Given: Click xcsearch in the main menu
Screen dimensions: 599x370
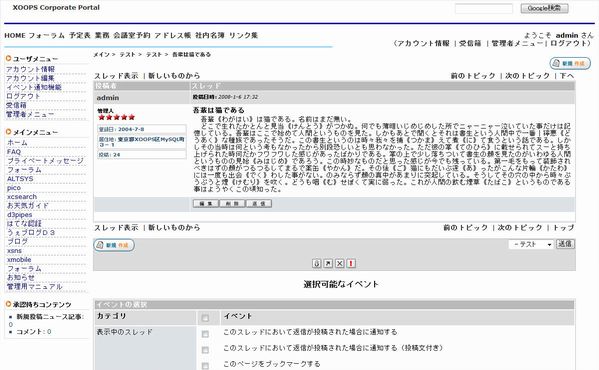Looking at the screenshot, I should point(22,197).
